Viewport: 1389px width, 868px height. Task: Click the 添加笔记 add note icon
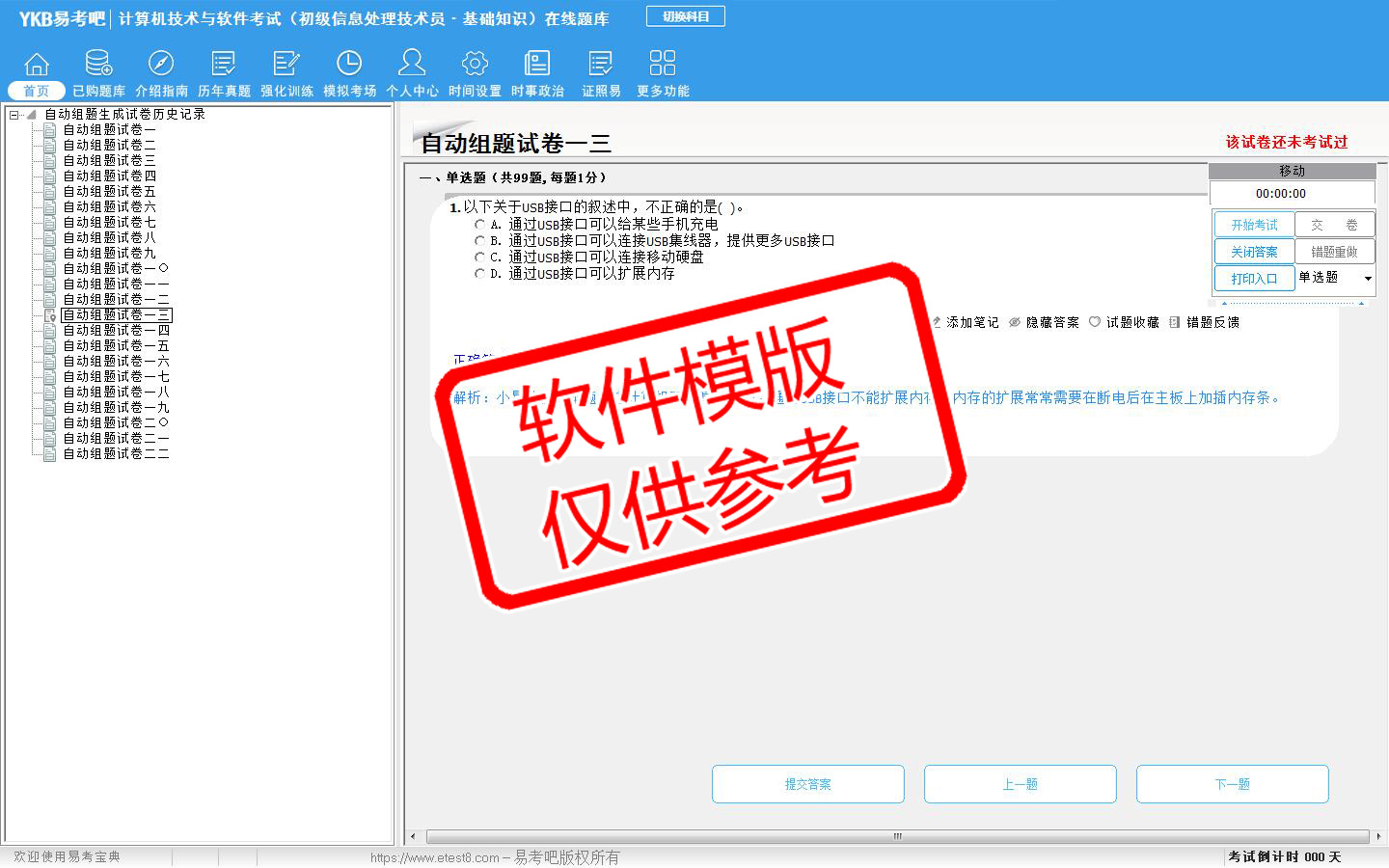tap(937, 322)
